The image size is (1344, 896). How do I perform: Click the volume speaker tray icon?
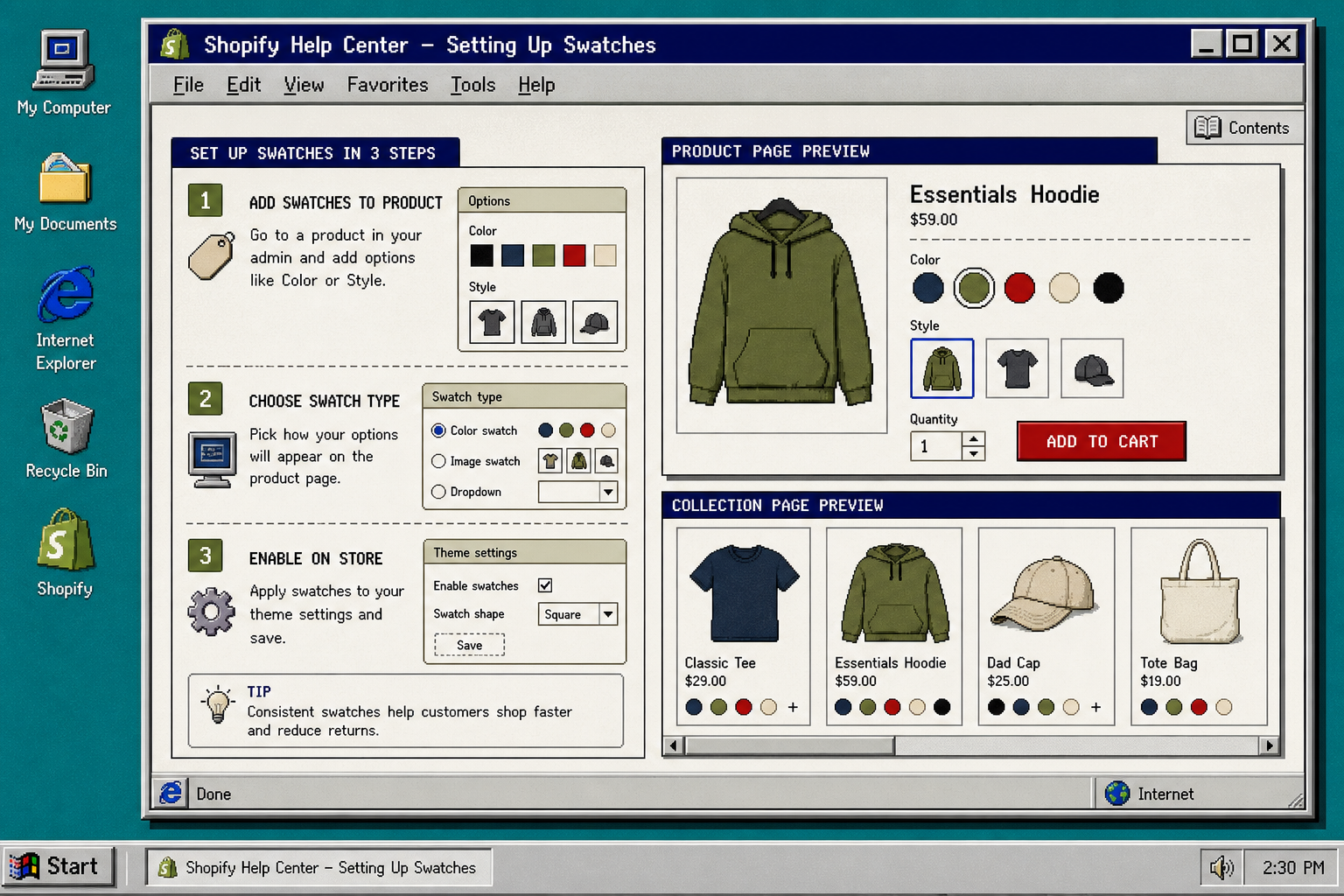[1221, 867]
